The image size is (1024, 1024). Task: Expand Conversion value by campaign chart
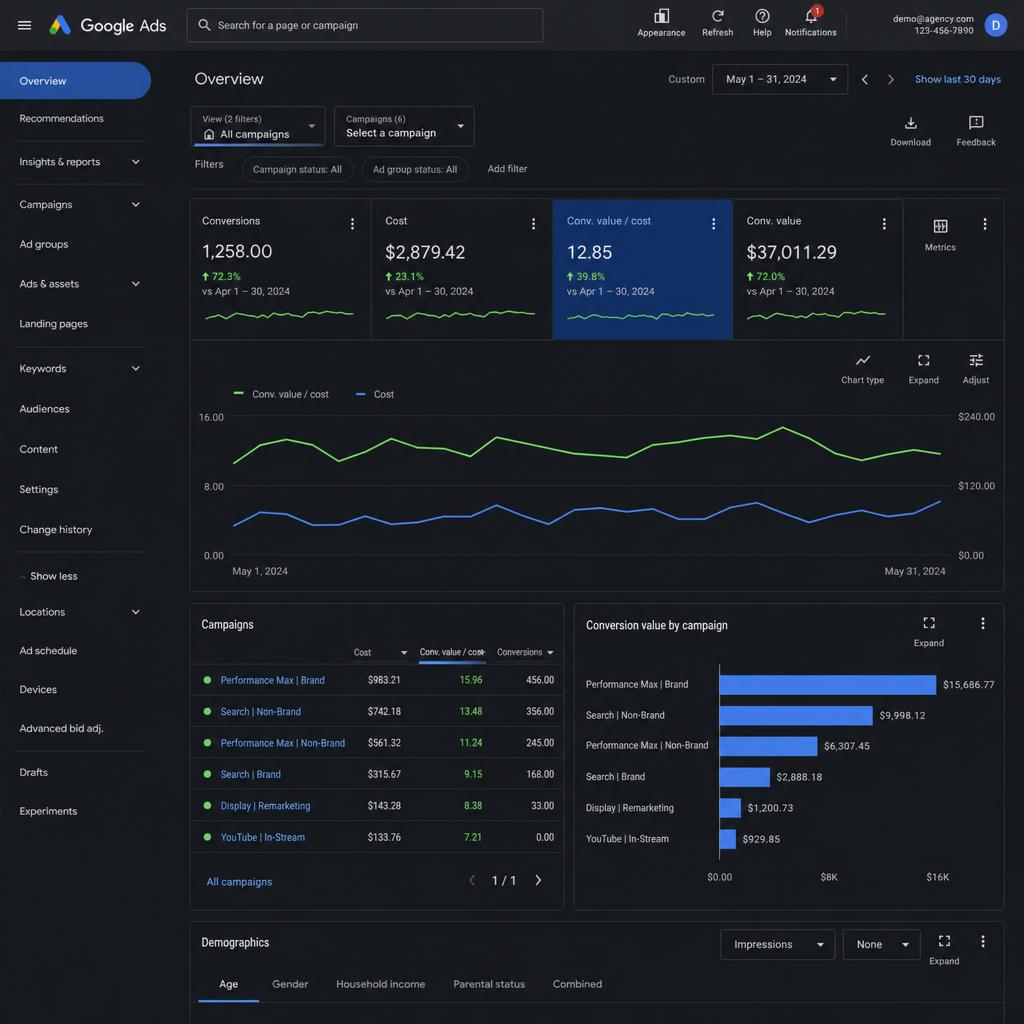[x=928, y=631]
